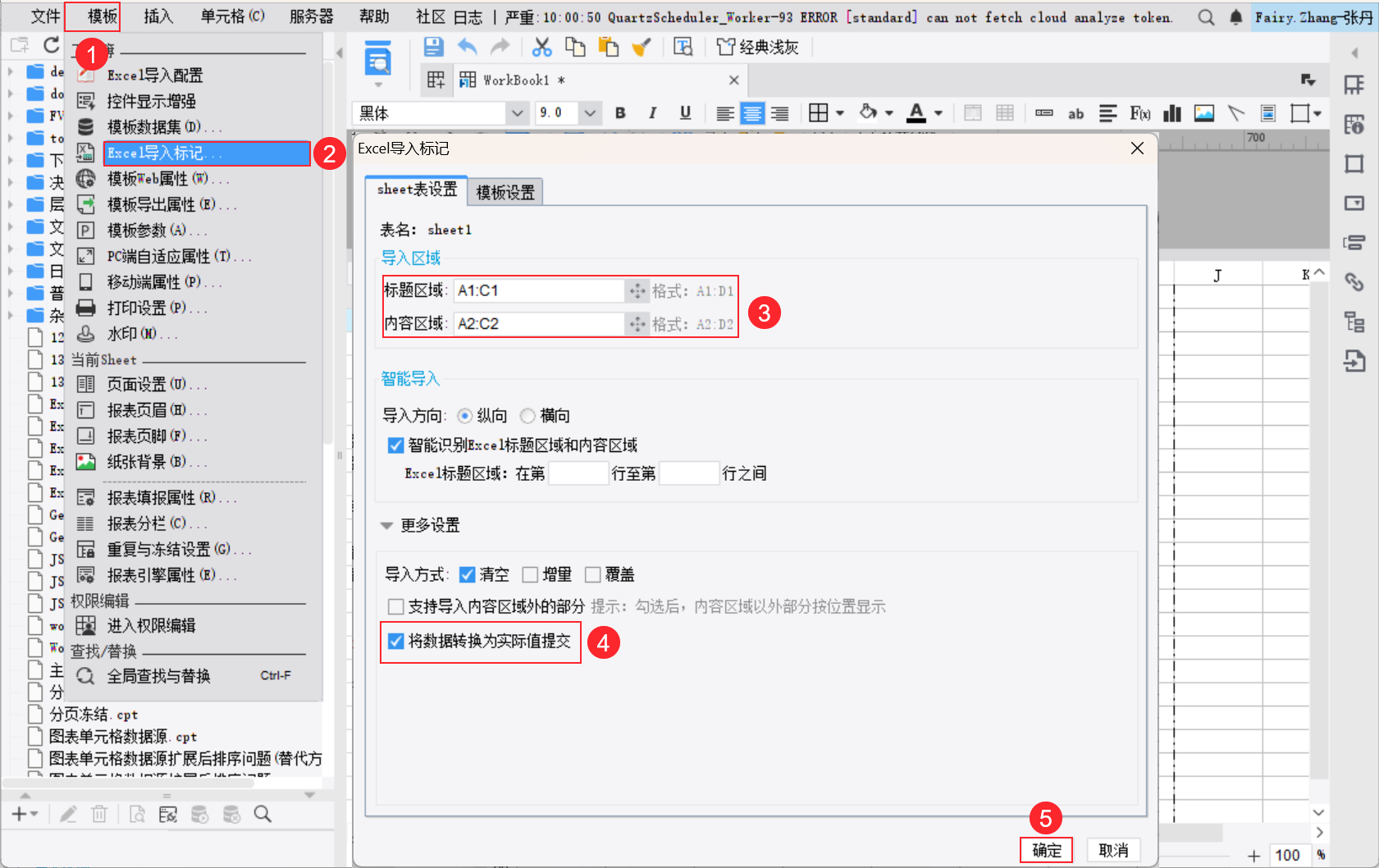Click zoom percentage 100 field
Screen dimensions: 1379x868
1288,855
